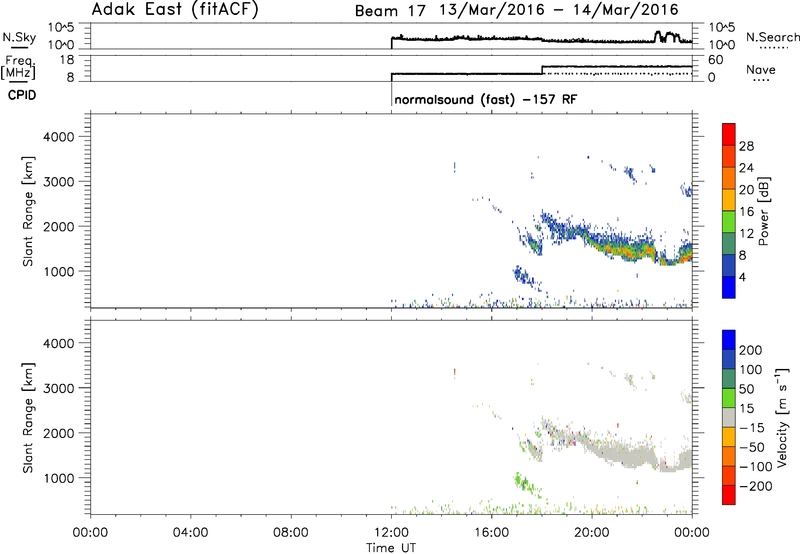Image resolution: width=800 pixels, height=554 pixels.
Task: Click the '200' label on Velocity colorbar
Action: [x=750, y=350]
